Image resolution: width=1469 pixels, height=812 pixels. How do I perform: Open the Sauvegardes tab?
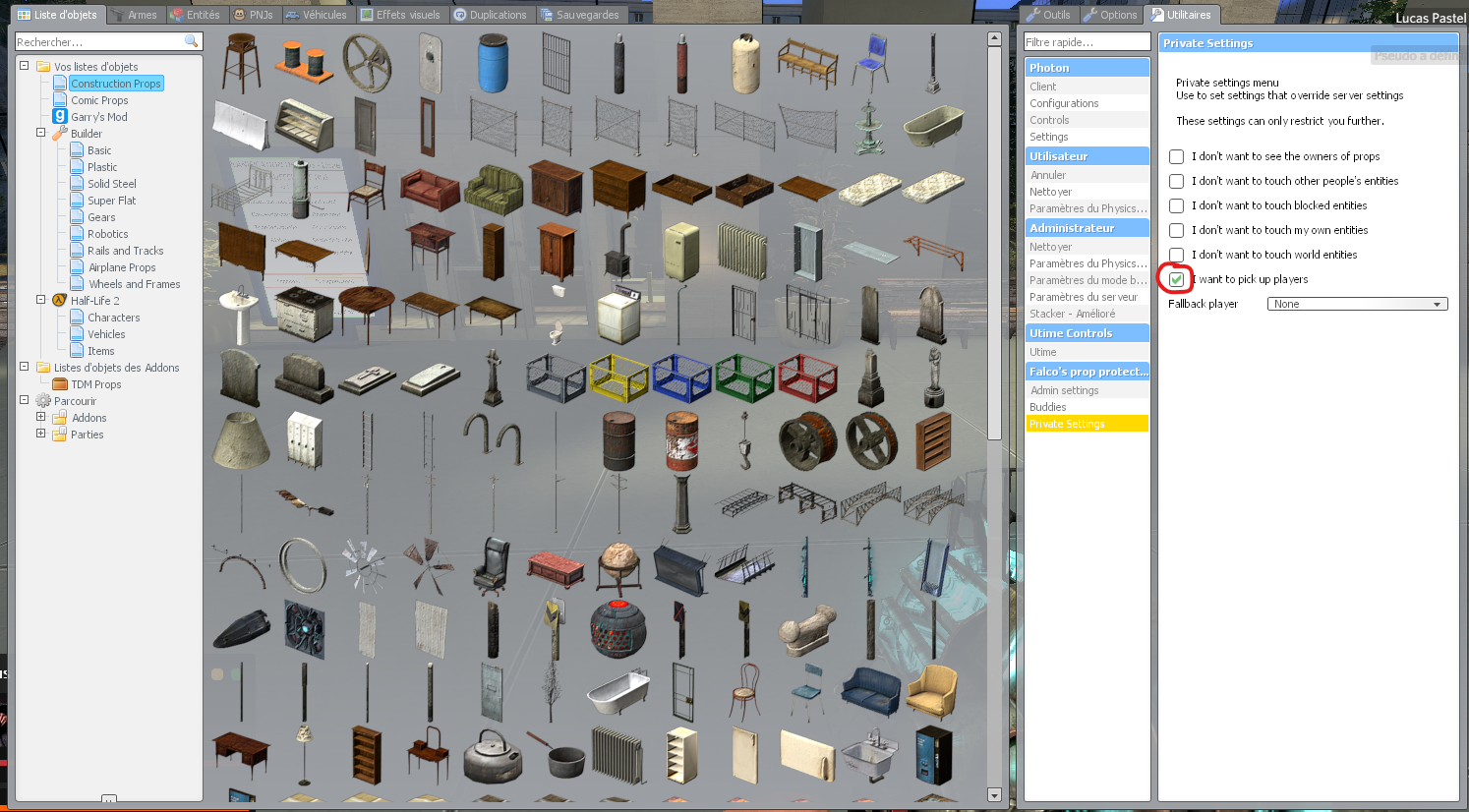click(x=580, y=15)
